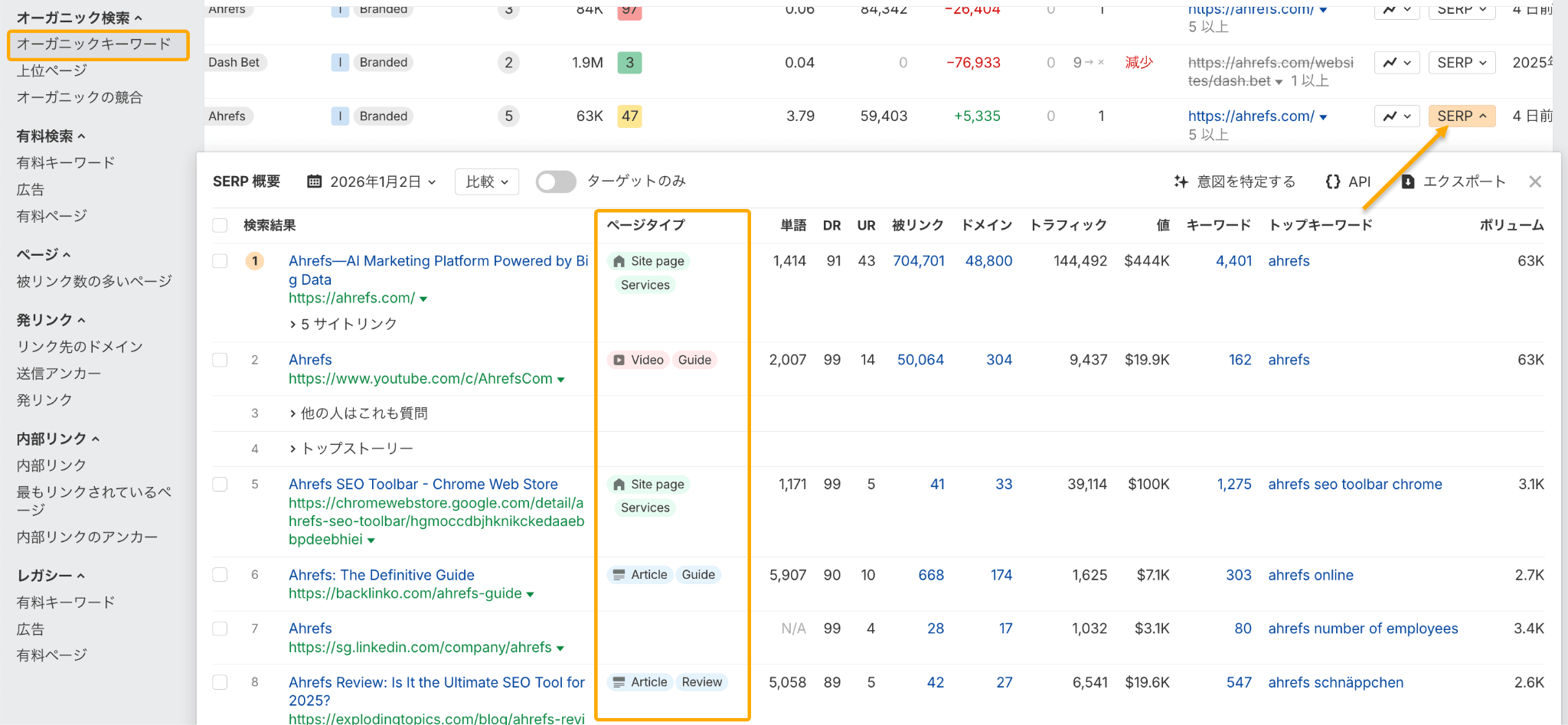Collapse the highlighted SERP button in Ahrefs row
The width and height of the screenshot is (1568, 725).
[x=1461, y=116]
